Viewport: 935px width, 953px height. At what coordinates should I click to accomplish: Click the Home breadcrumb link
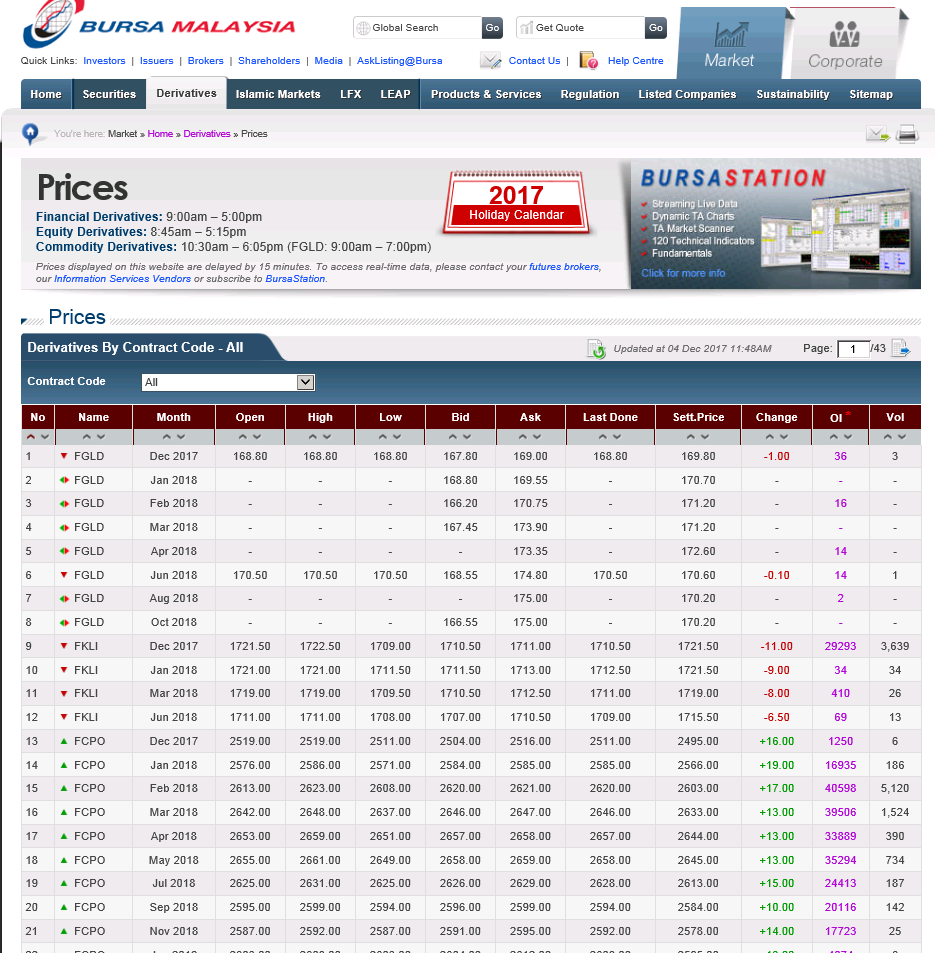[160, 134]
